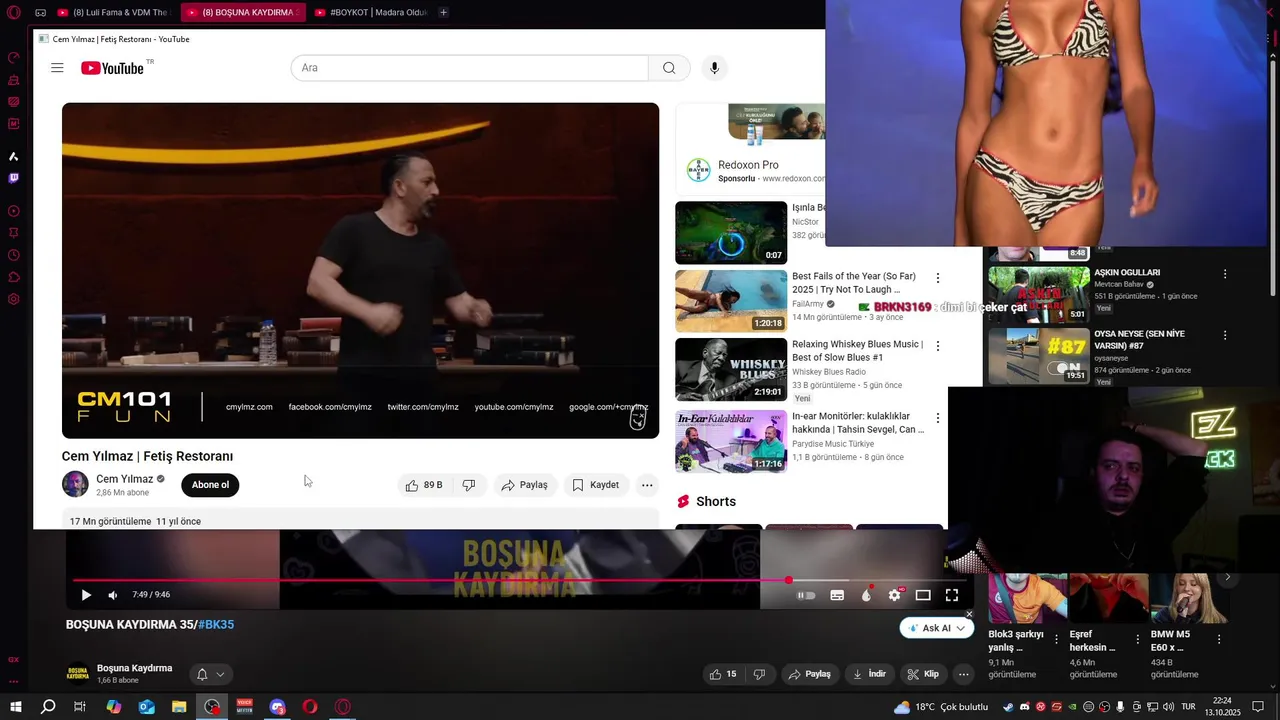Start voice search with the microphone icon
The height and width of the screenshot is (720, 1280).
coord(714,68)
